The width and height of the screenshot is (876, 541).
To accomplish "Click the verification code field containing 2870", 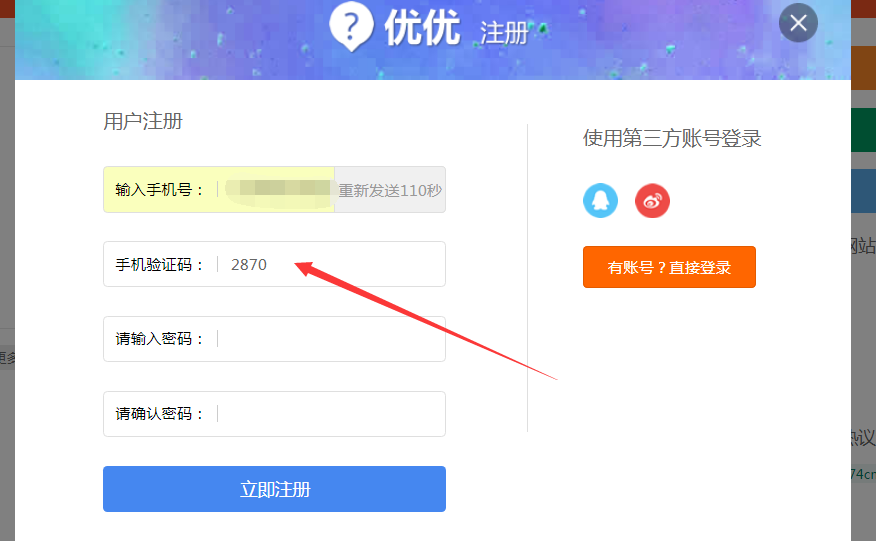I will (330, 265).
